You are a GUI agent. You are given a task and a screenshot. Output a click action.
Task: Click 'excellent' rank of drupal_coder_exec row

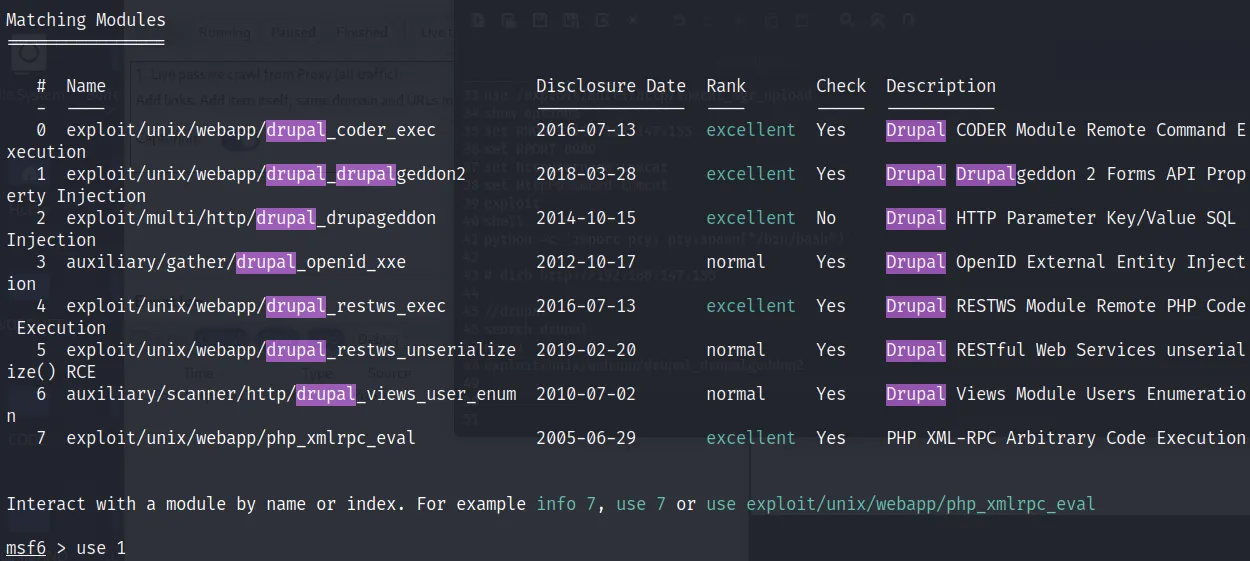[751, 130]
